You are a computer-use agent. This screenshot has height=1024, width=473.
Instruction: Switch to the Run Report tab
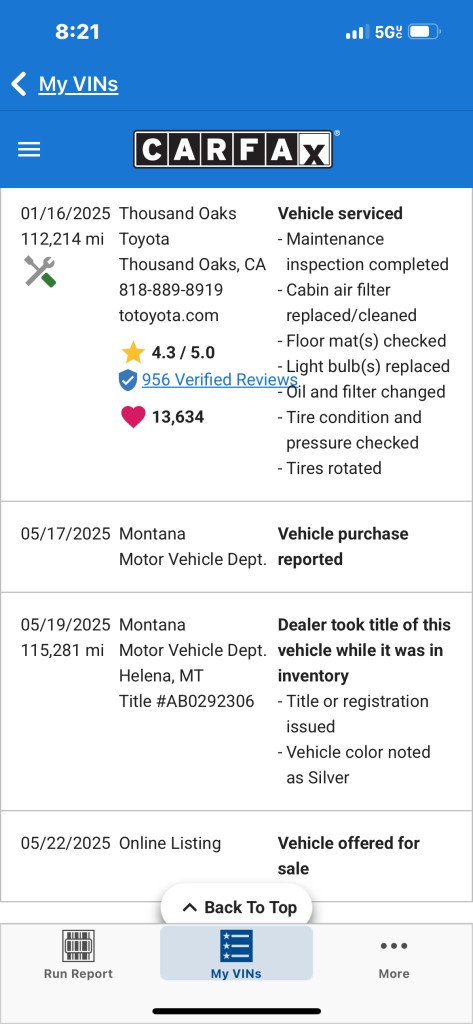tap(78, 953)
